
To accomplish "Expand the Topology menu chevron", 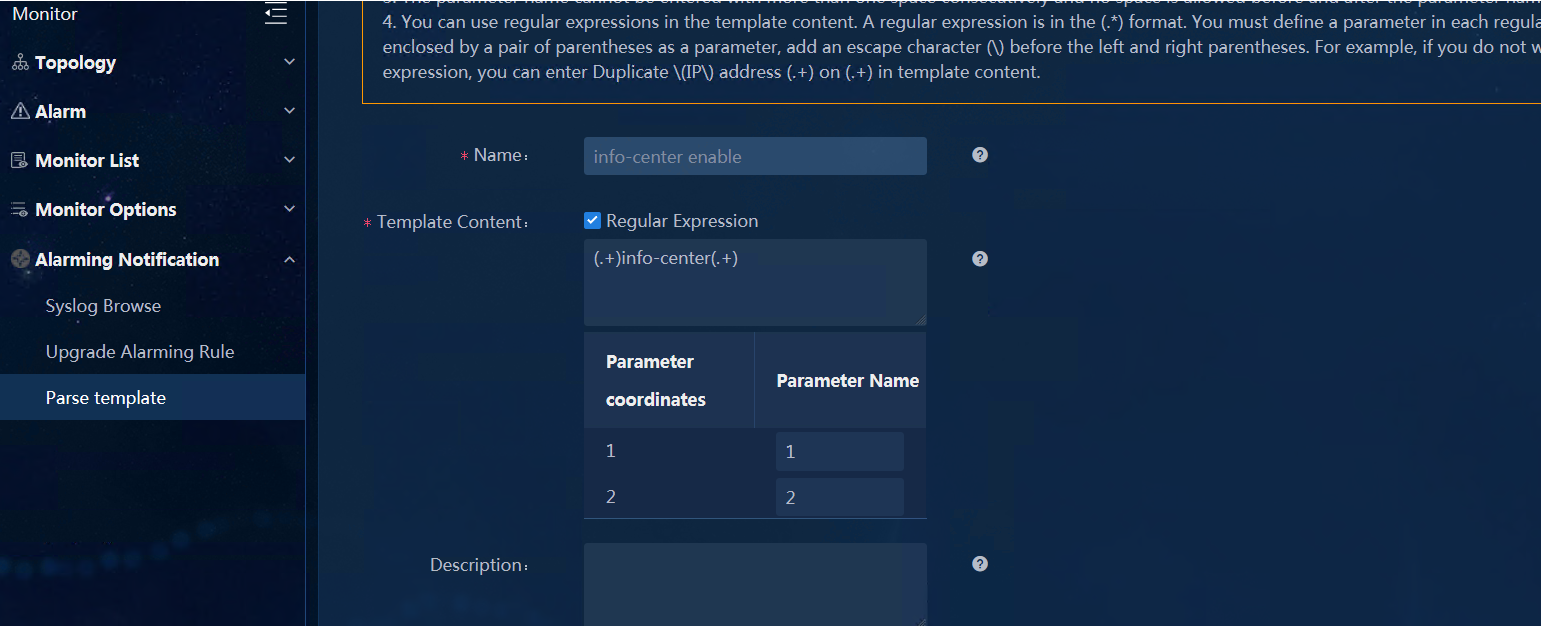I will pos(290,62).
